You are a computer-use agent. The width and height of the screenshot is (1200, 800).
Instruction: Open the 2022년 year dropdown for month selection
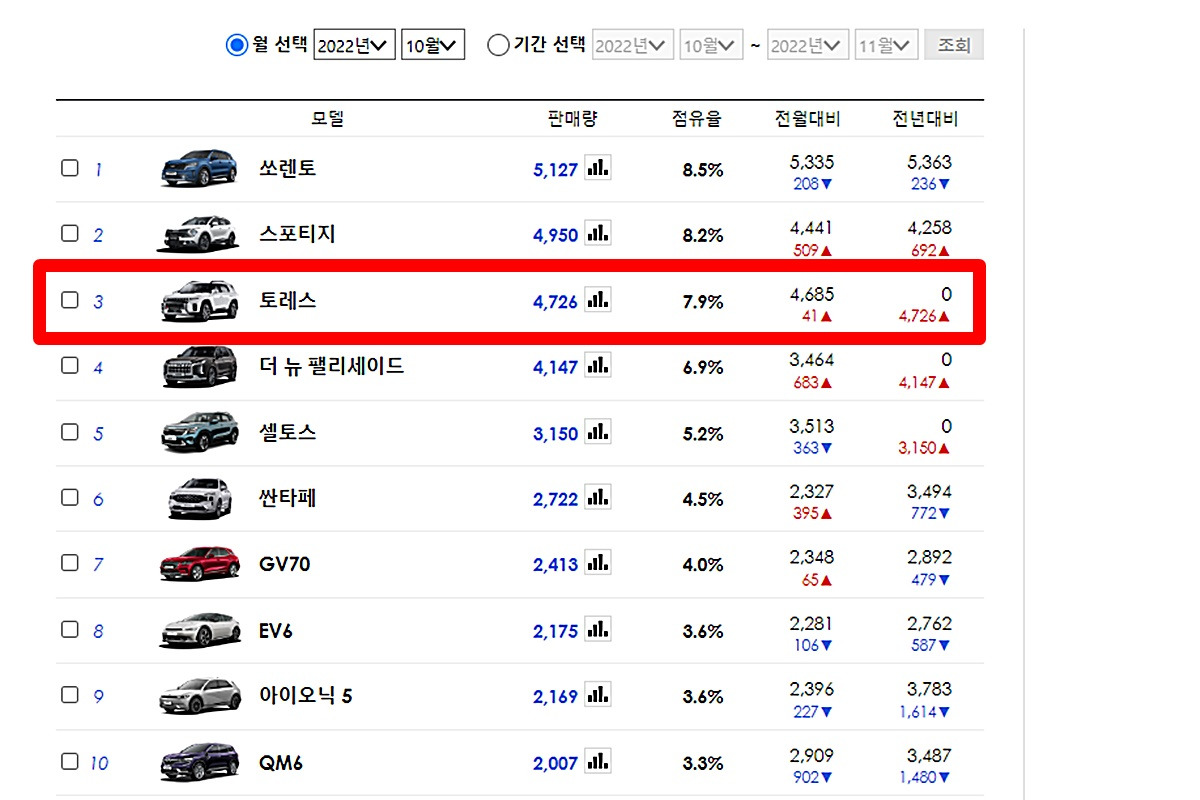pos(355,45)
